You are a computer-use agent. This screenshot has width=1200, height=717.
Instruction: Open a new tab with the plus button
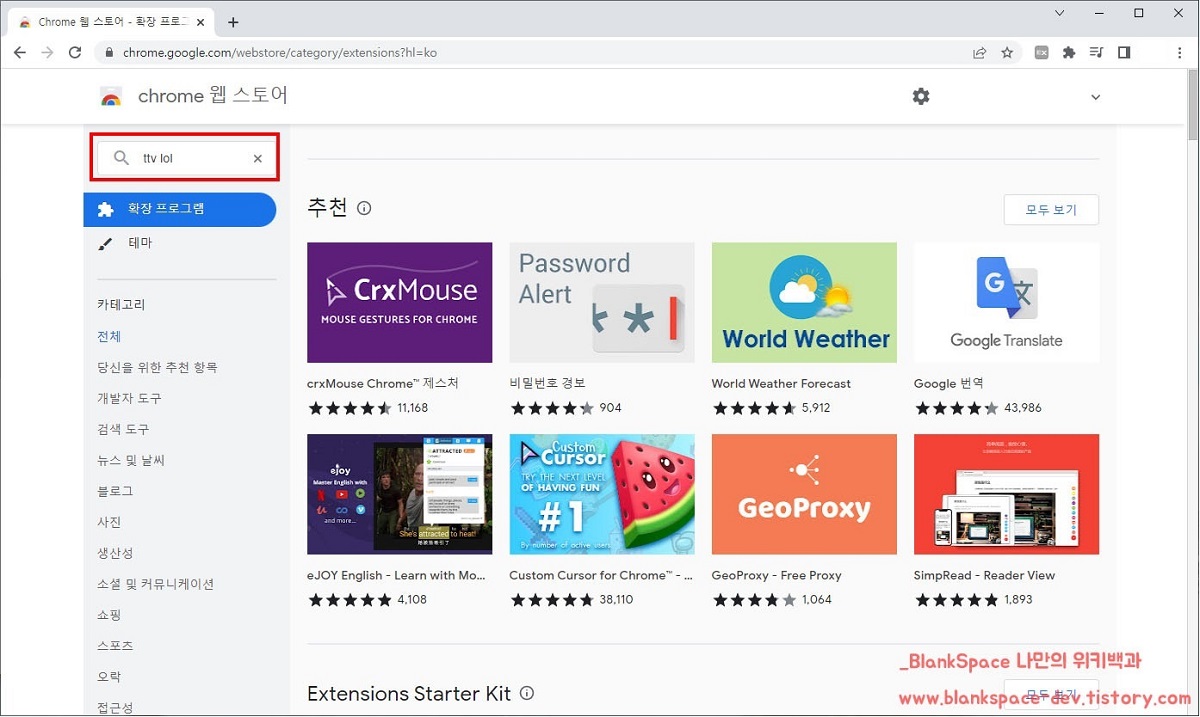(x=233, y=22)
